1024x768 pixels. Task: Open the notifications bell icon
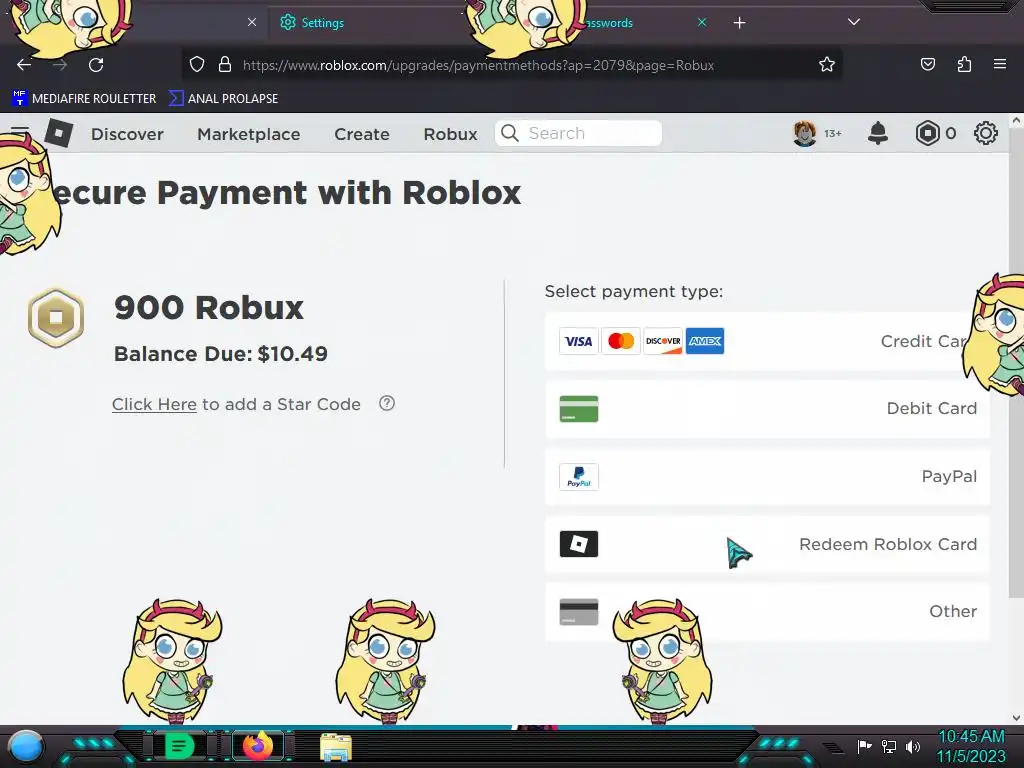878,133
